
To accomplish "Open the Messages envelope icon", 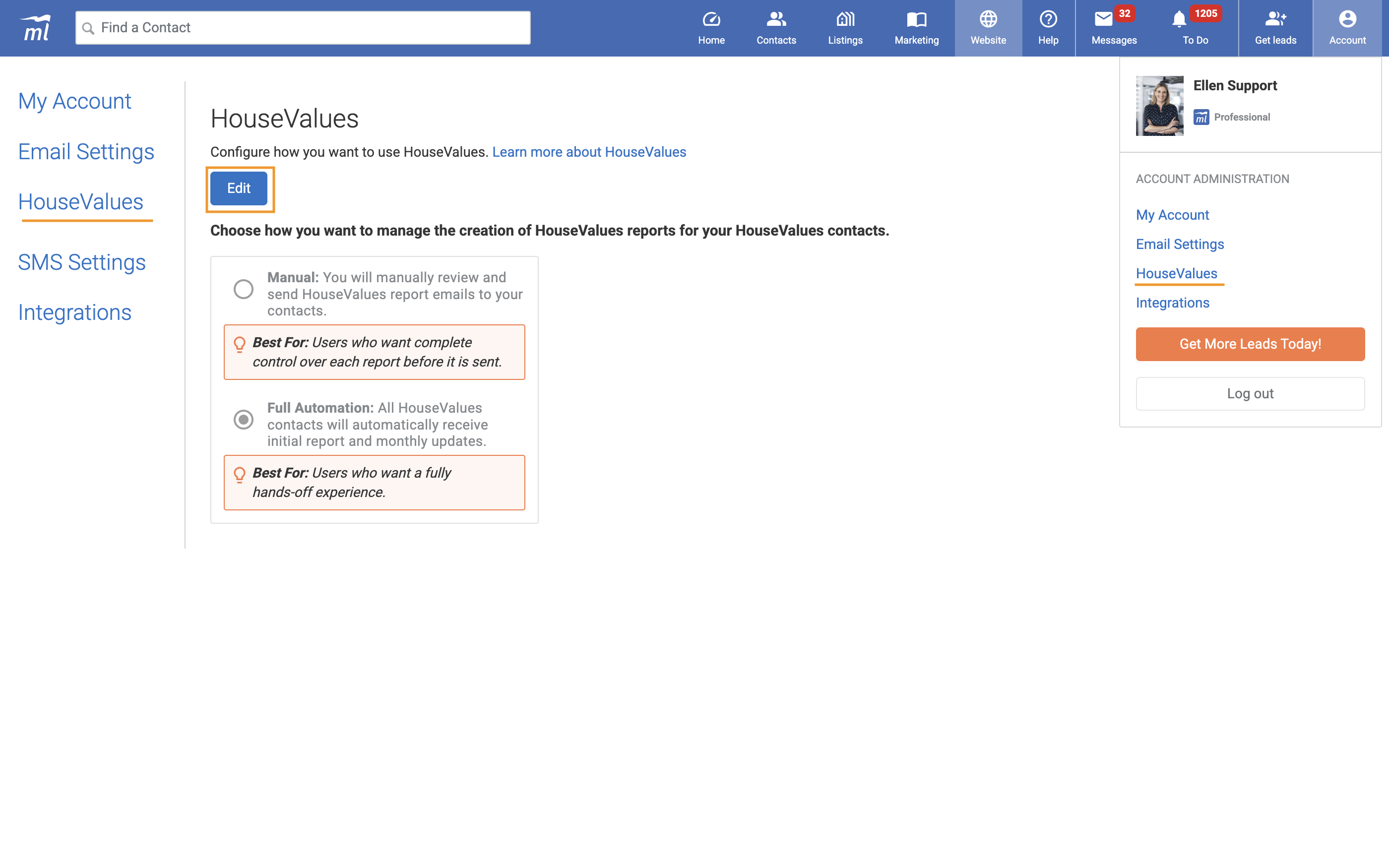I will pos(1103,19).
